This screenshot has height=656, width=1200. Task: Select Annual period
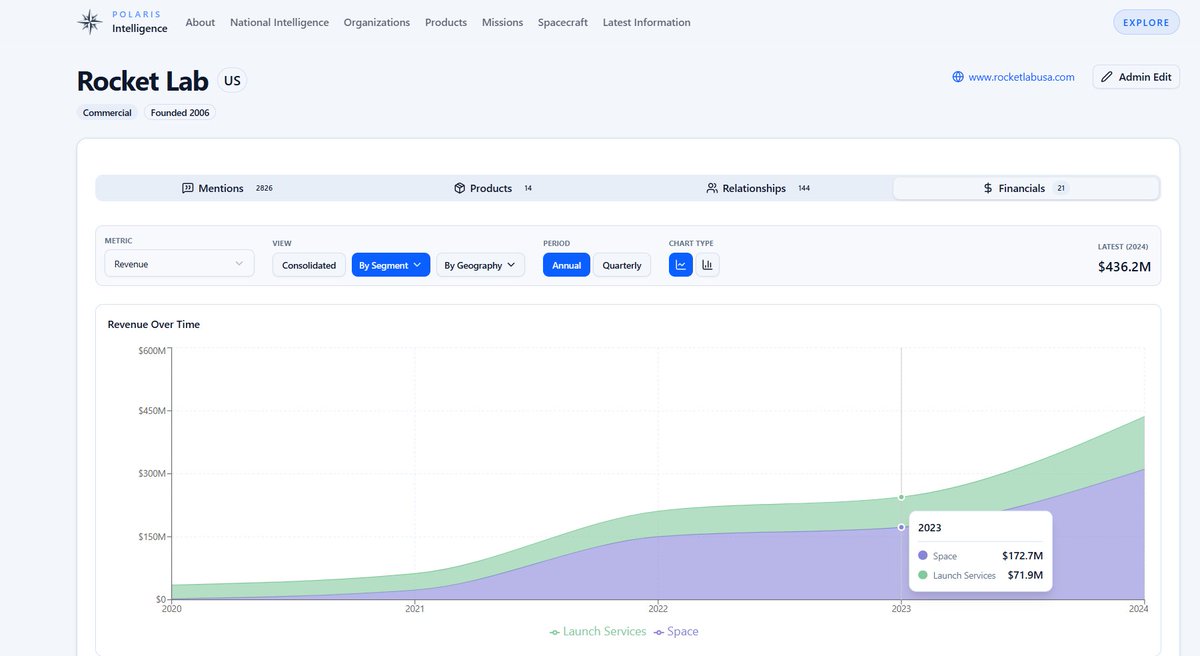coord(566,265)
